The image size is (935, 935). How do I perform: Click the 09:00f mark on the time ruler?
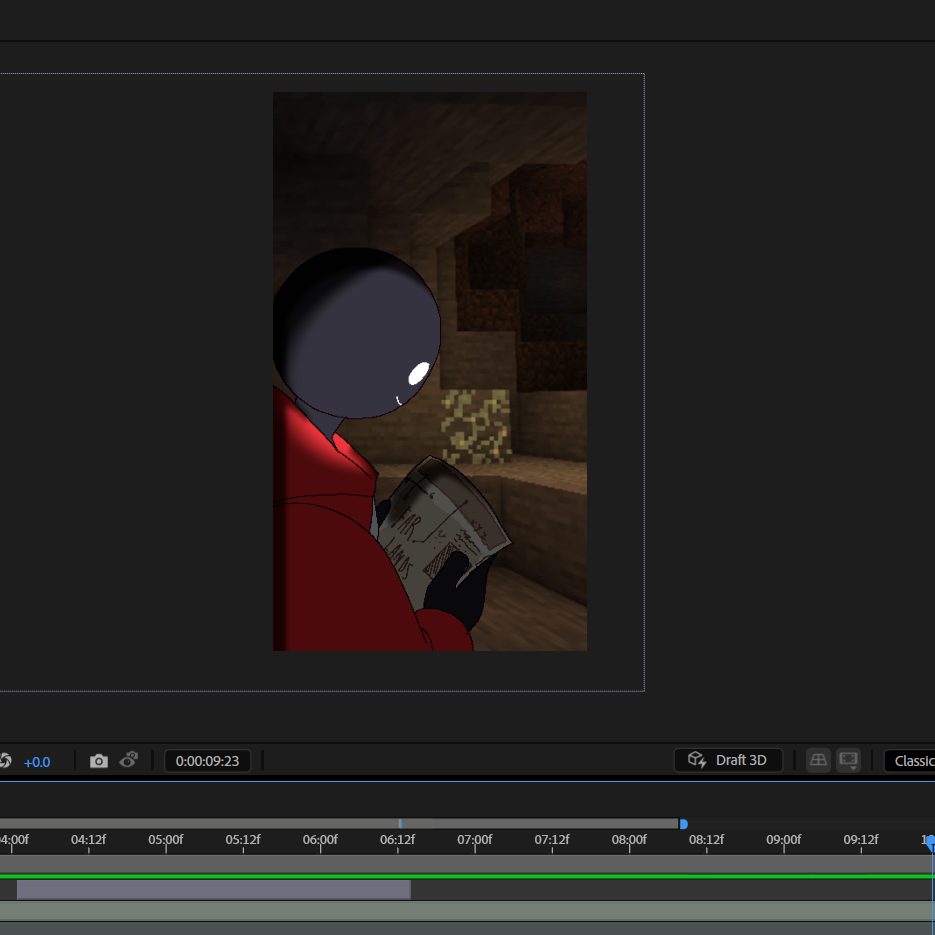784,840
